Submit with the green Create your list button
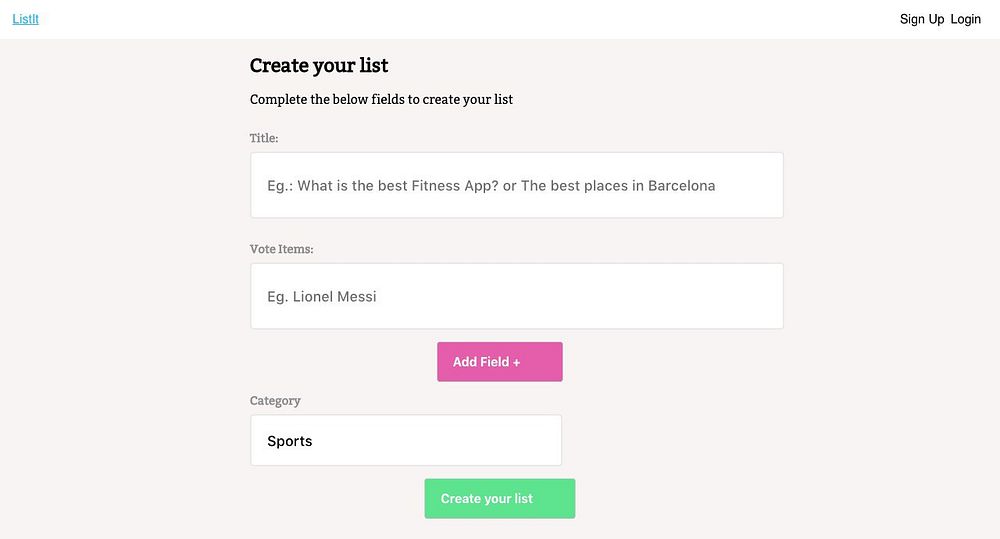This screenshot has height=539, width=1000. click(x=499, y=498)
